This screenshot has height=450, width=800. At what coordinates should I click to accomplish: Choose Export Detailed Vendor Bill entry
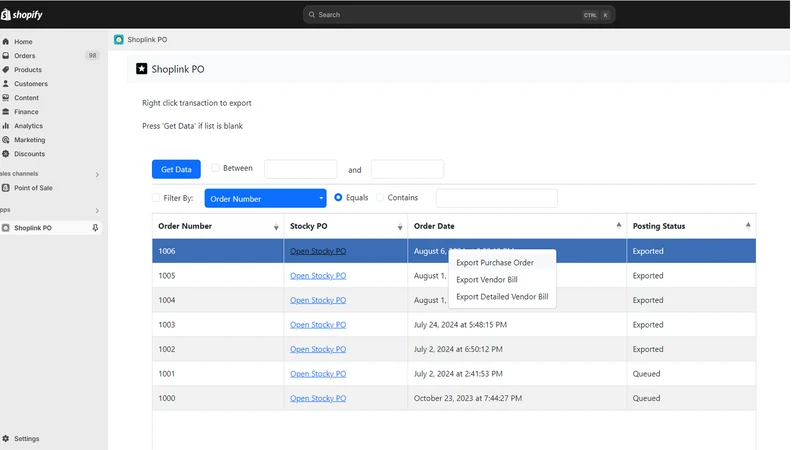point(502,297)
